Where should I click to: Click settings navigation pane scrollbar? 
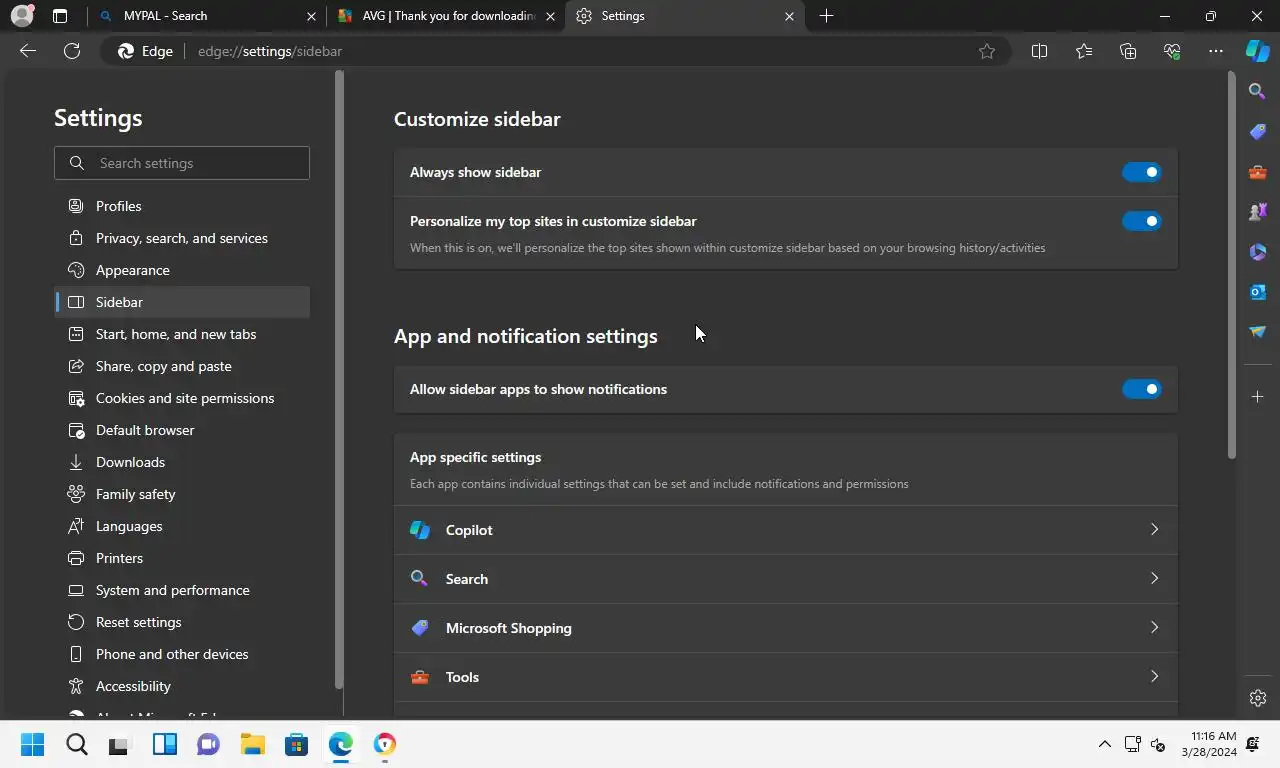pos(339,380)
